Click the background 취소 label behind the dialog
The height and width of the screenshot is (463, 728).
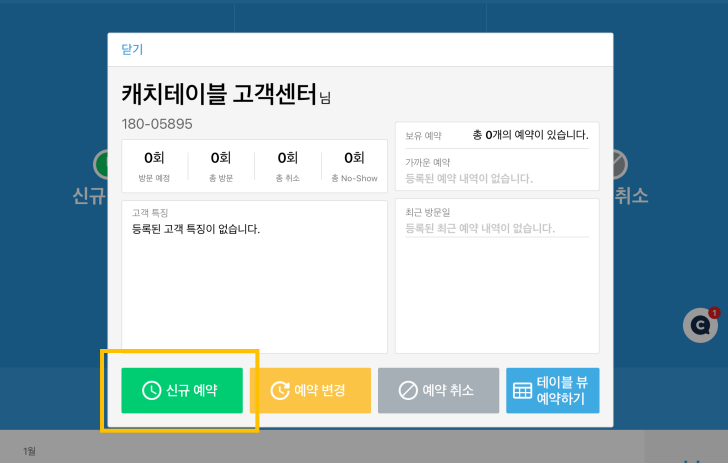[x=631, y=196]
